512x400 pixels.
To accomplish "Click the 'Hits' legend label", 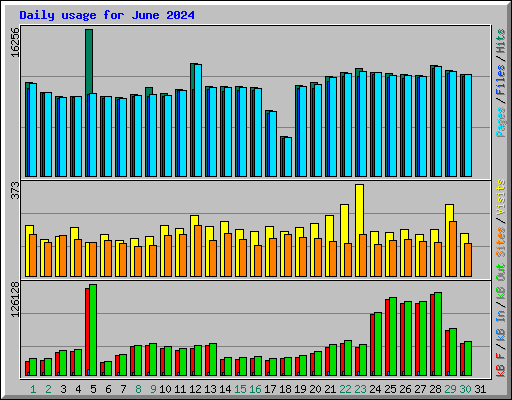I will click(x=501, y=41).
